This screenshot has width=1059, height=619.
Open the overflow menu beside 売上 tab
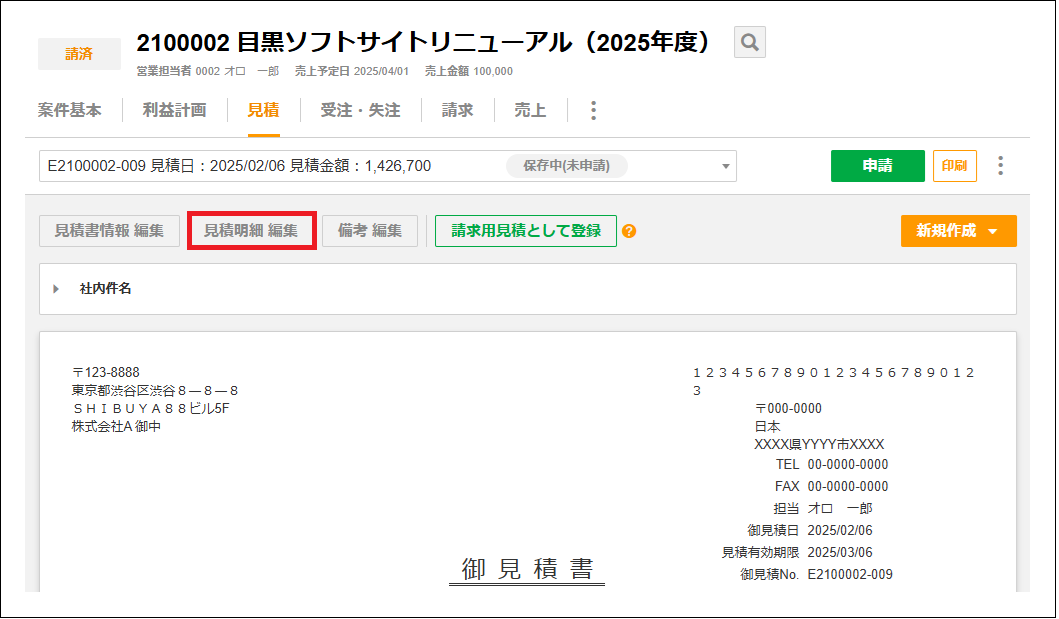(x=593, y=110)
